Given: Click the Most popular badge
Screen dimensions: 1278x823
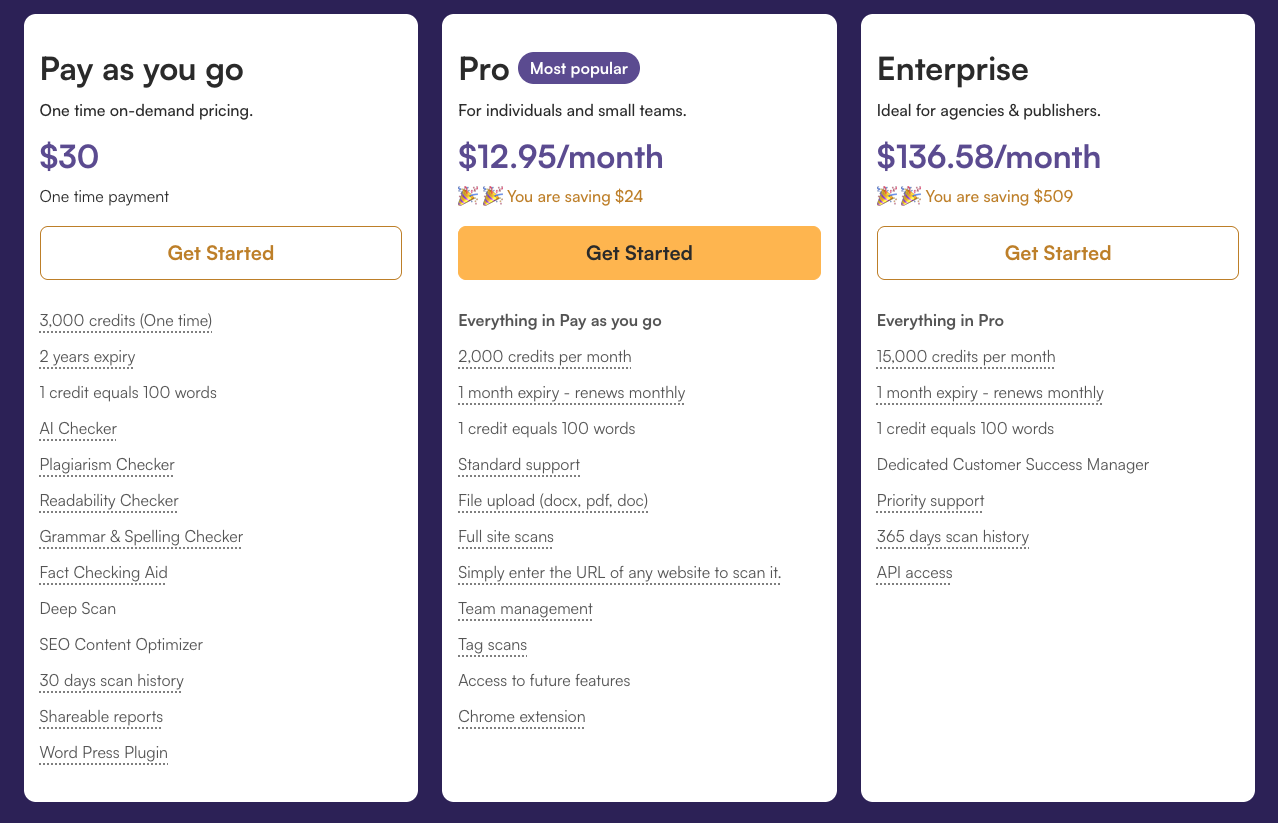Looking at the screenshot, I should tap(578, 69).
